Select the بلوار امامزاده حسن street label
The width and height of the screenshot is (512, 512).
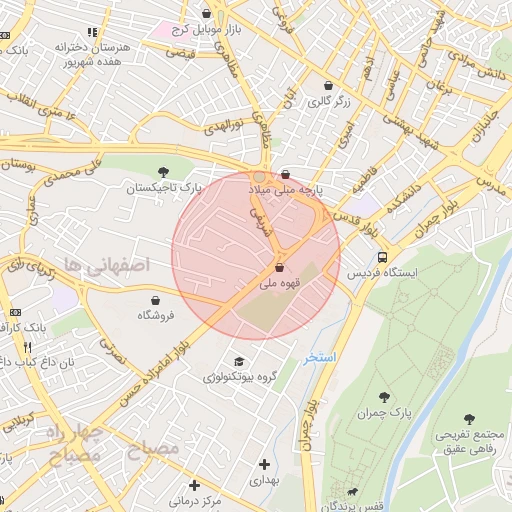click(155, 373)
